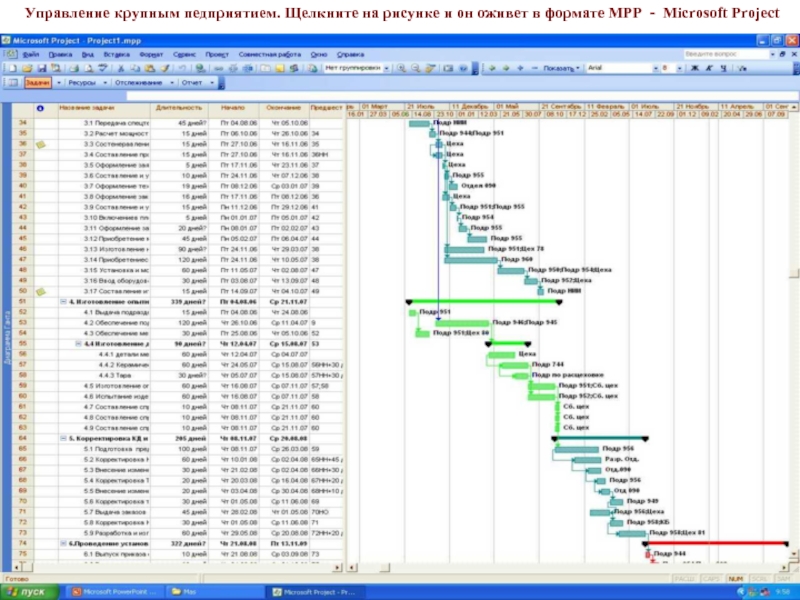
Task: Click the 'Начало' column header
Action: [x=233, y=108]
